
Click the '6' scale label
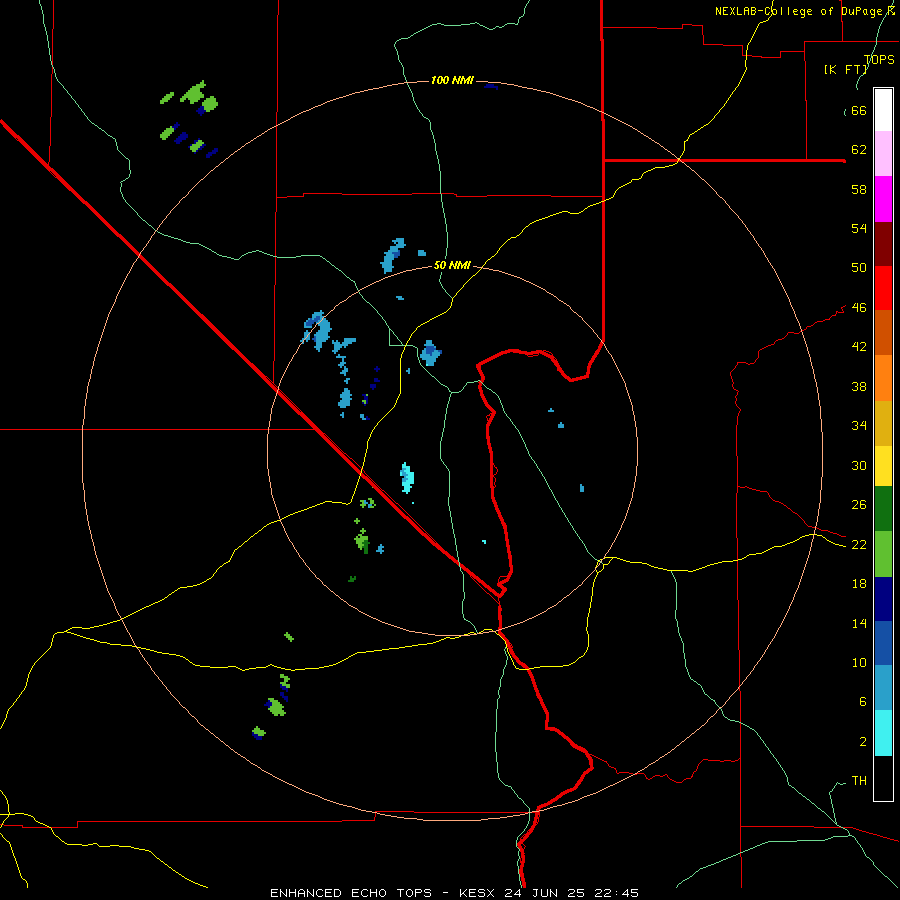862,702
